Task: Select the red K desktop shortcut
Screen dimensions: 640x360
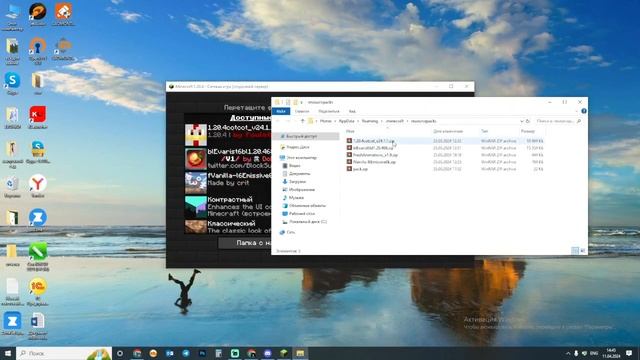Action: (x=38, y=117)
